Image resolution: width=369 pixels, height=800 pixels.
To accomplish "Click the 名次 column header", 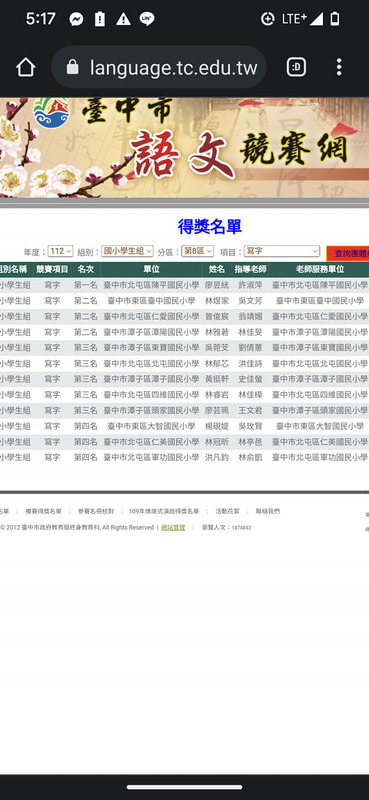I will pos(86,269).
